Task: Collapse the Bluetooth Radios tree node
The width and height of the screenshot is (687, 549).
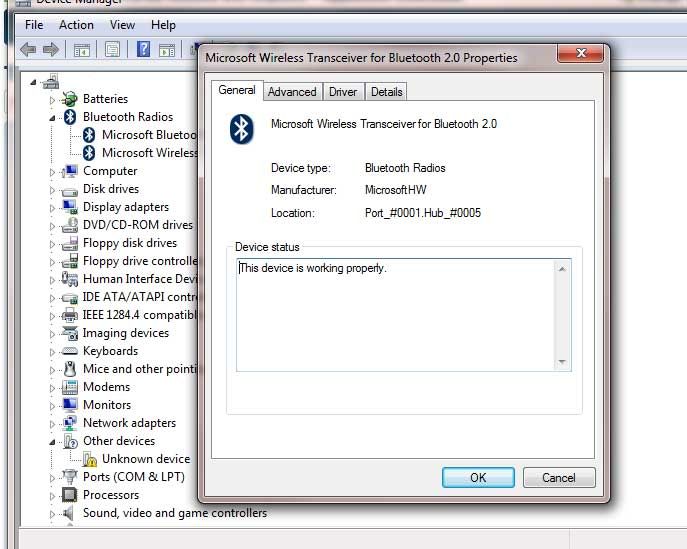Action: (52, 118)
